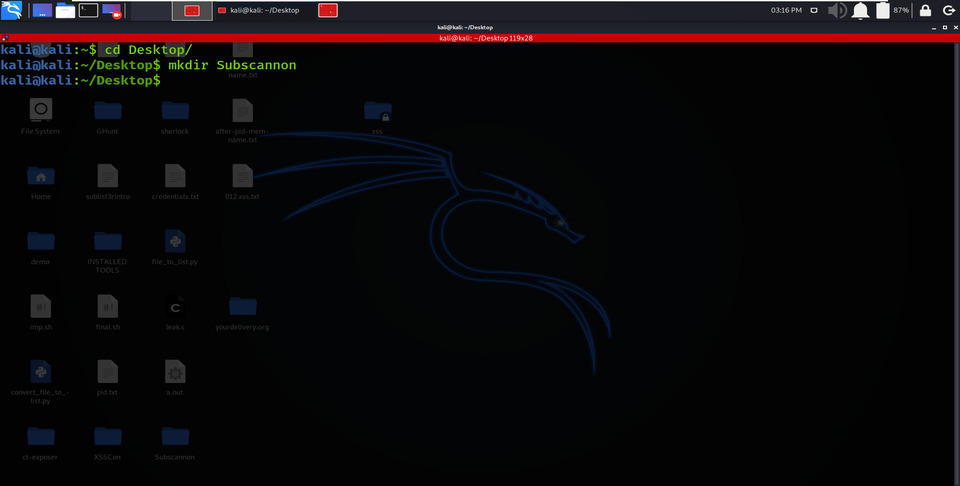Click the battery icon in the panel
The image size is (960, 486).
[x=882, y=10]
